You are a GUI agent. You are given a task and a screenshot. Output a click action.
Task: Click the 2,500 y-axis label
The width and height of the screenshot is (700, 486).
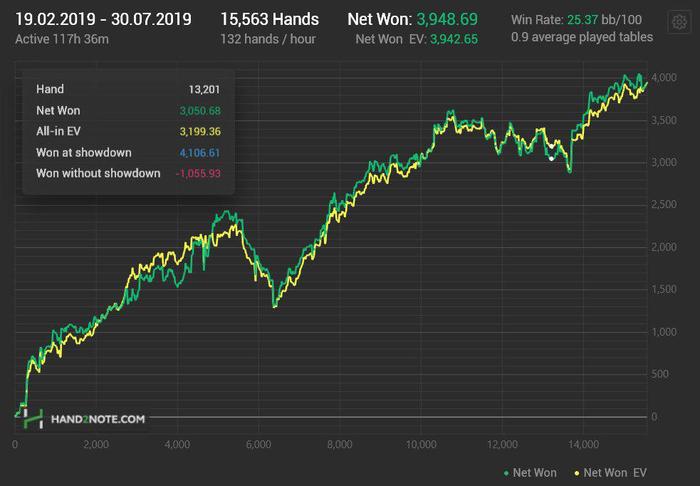[664, 205]
